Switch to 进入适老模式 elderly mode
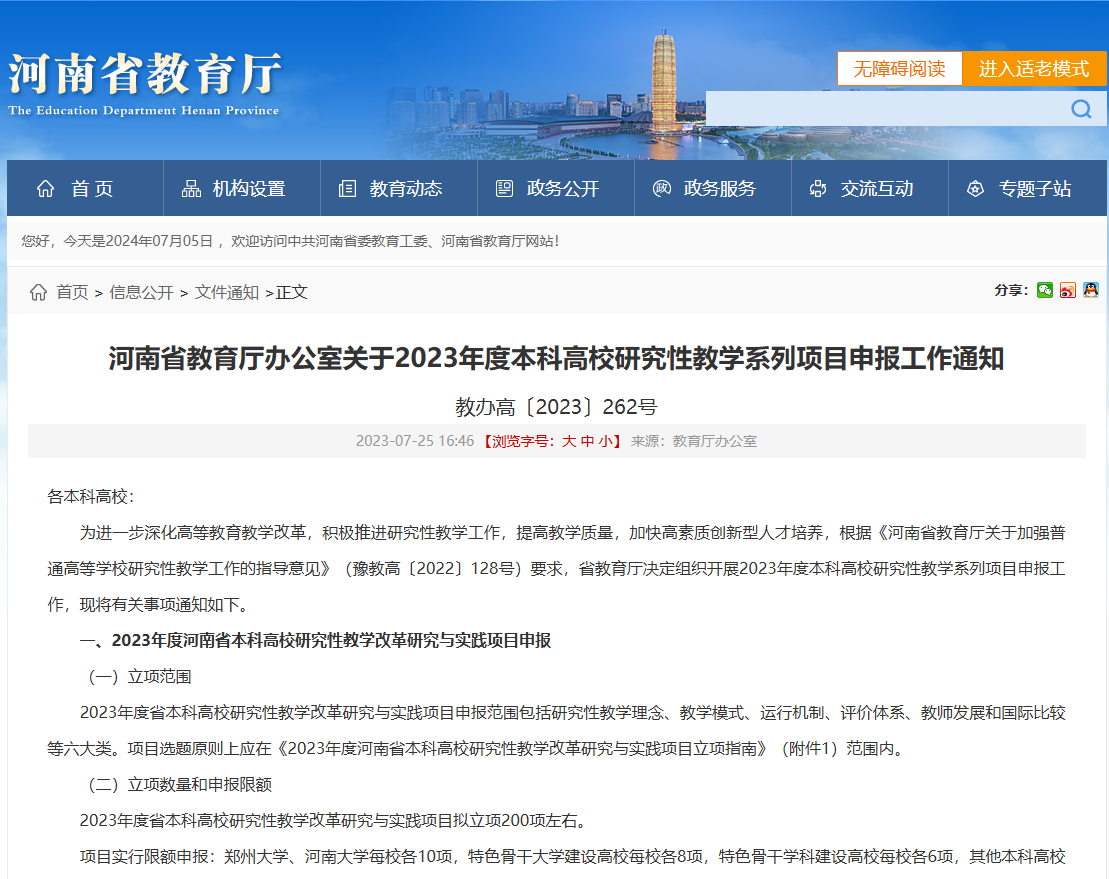The image size is (1109, 879). coord(1033,69)
